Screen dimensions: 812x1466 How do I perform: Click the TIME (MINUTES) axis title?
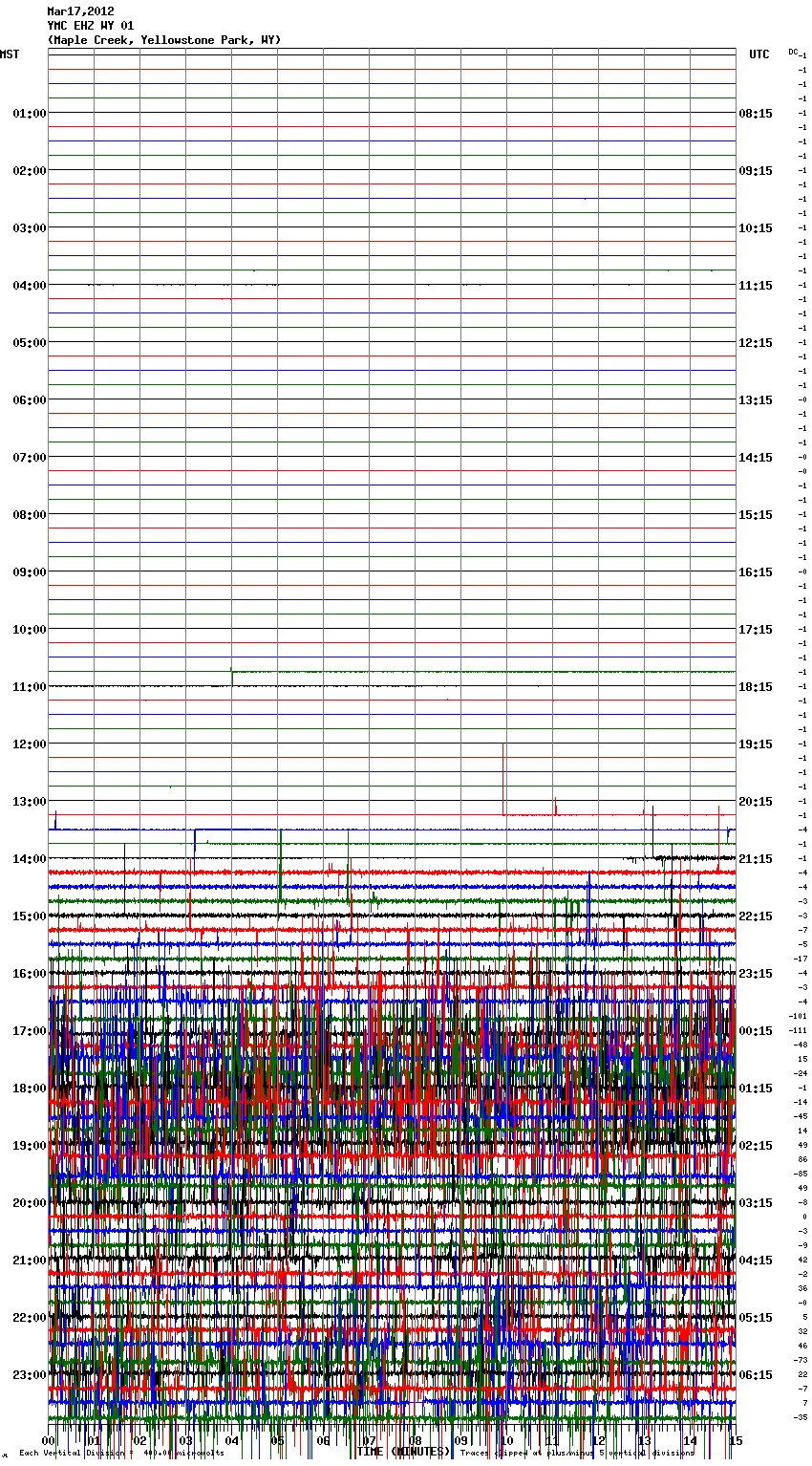pos(403,1452)
